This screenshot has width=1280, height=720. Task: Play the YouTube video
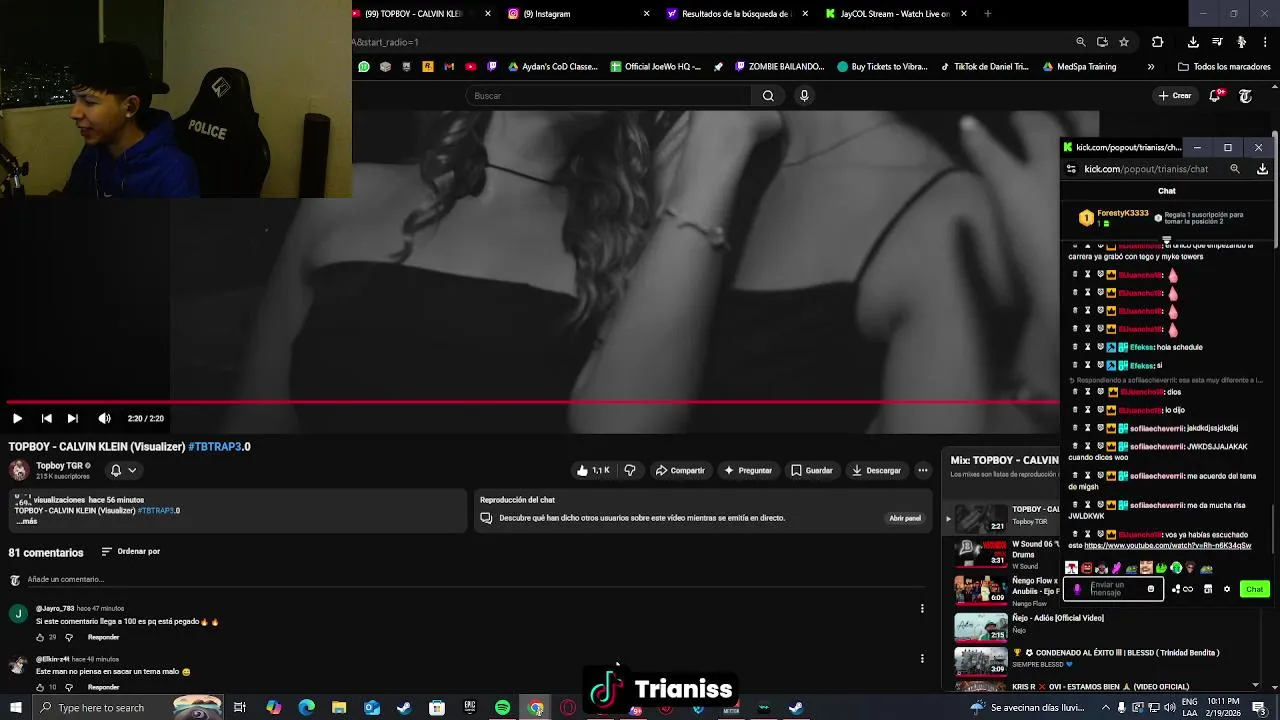click(17, 418)
